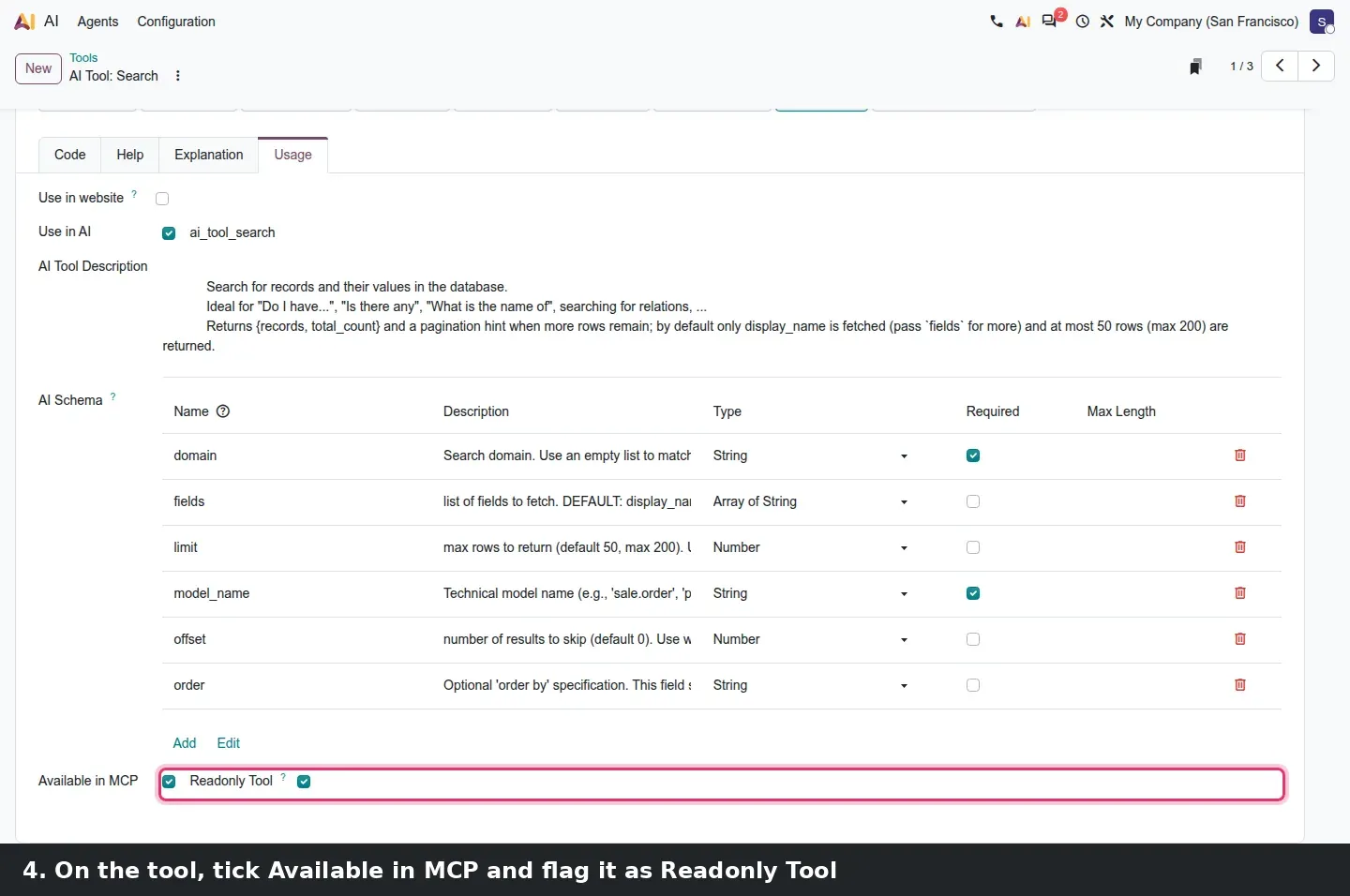This screenshot has width=1350, height=896.
Task: Open the actions kebab menu
Action: pyautogui.click(x=178, y=76)
